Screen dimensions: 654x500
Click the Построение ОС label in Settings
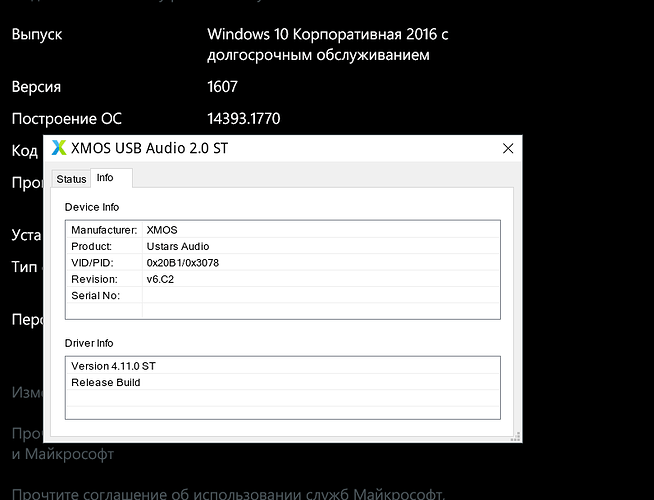click(67, 119)
